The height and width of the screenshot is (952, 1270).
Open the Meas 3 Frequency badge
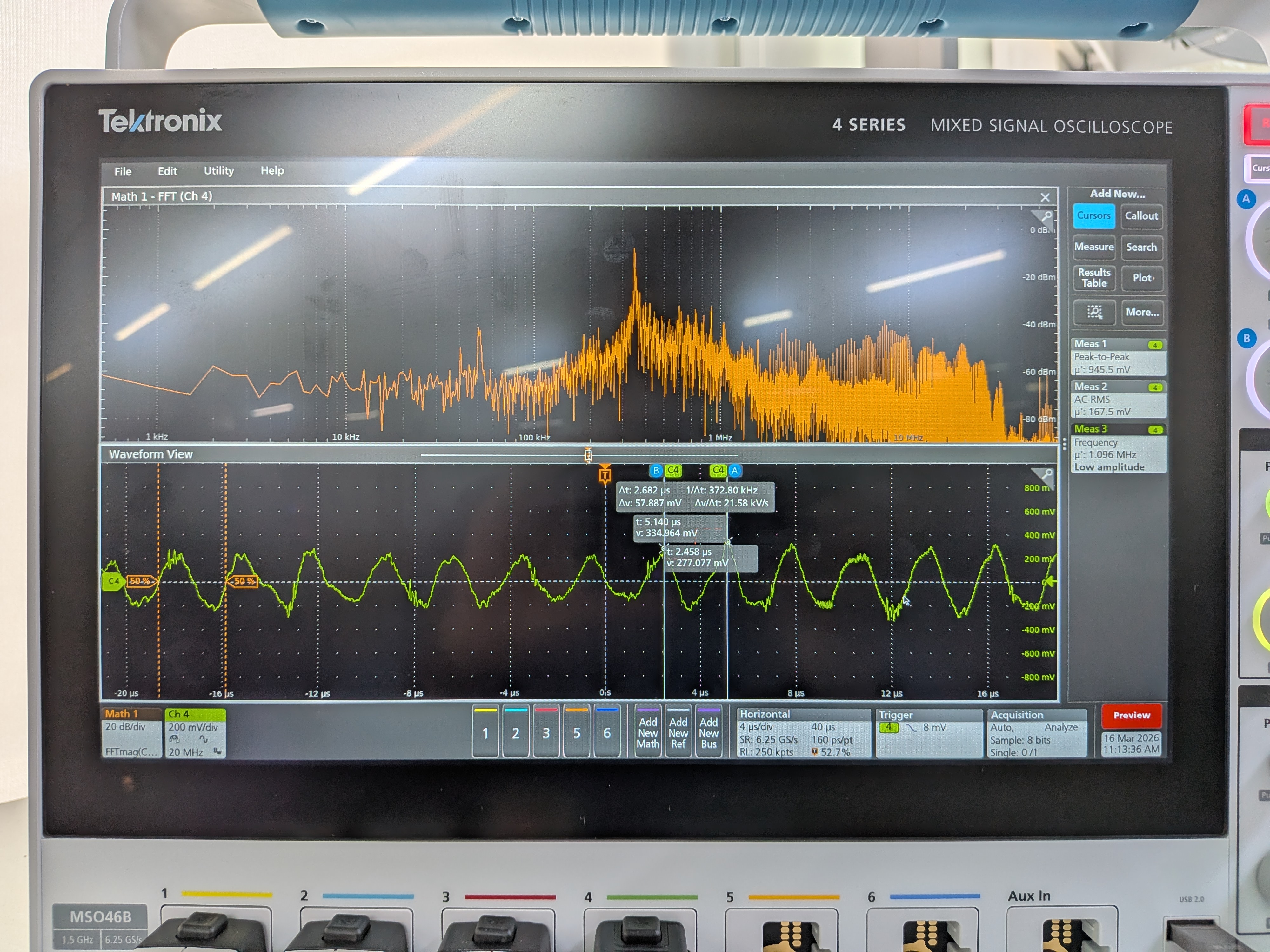(x=1119, y=448)
